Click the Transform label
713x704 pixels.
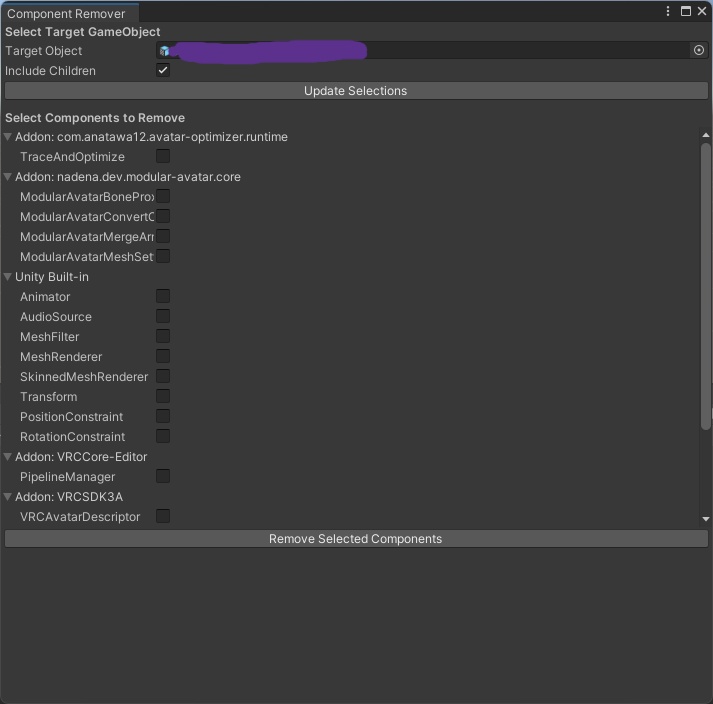(49, 397)
